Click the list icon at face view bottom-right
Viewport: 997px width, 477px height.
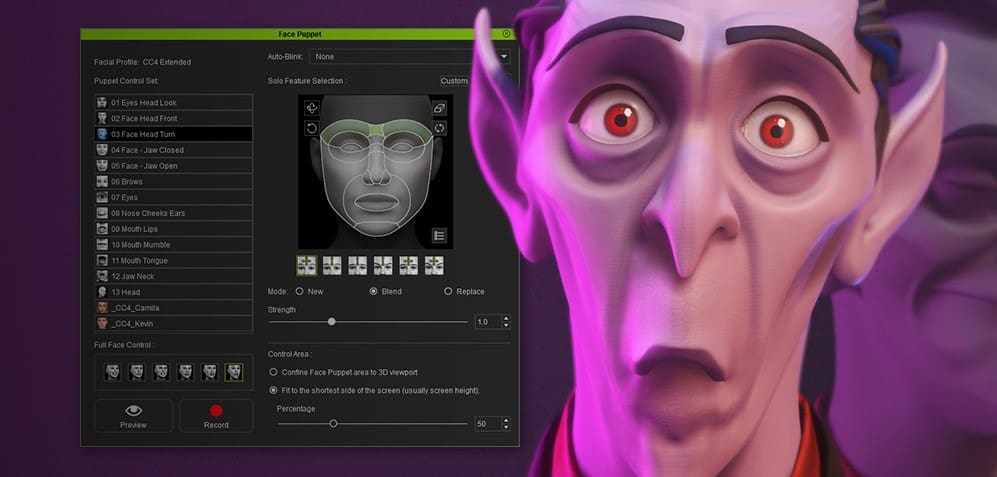click(438, 235)
